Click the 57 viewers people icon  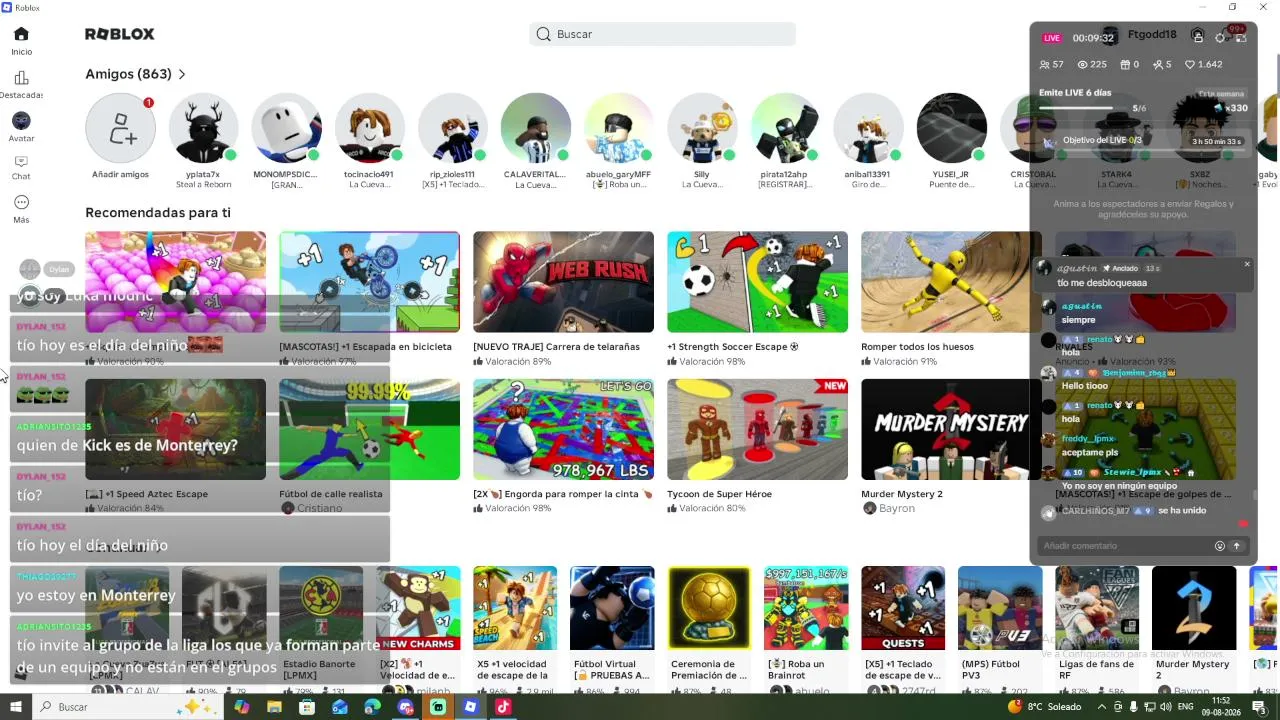(x=1045, y=65)
